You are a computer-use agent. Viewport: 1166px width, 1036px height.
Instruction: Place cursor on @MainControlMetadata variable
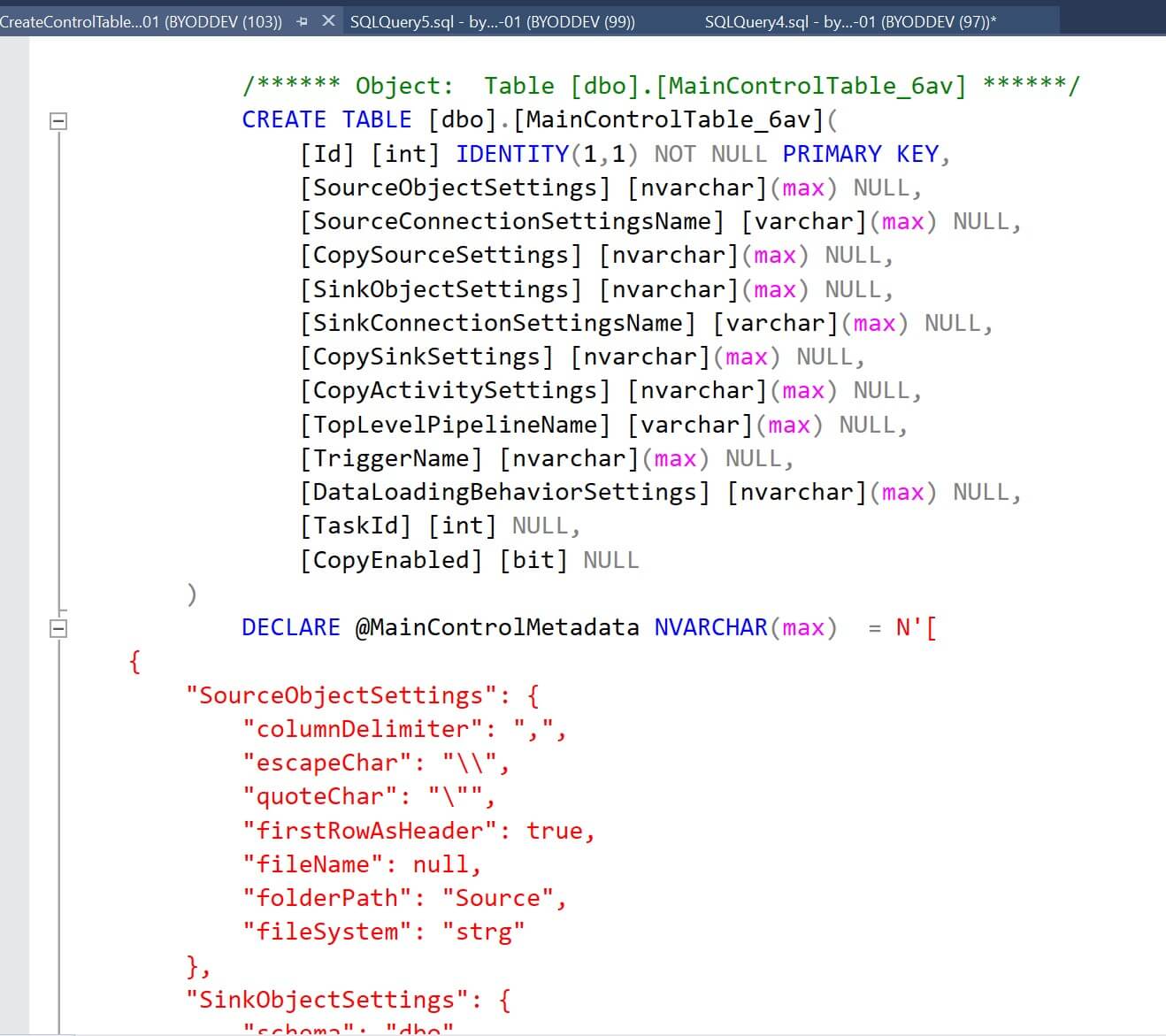pos(497,627)
